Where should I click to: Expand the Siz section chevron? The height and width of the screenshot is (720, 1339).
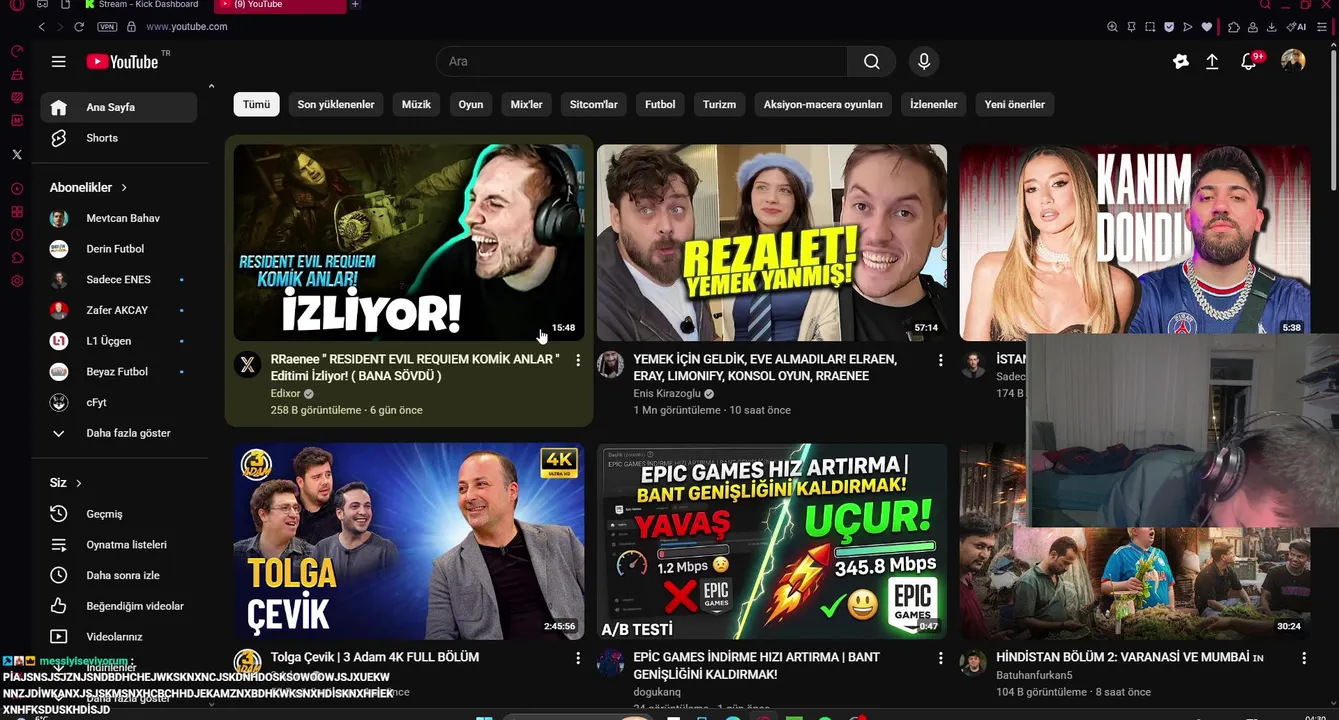pyautogui.click(x=79, y=483)
